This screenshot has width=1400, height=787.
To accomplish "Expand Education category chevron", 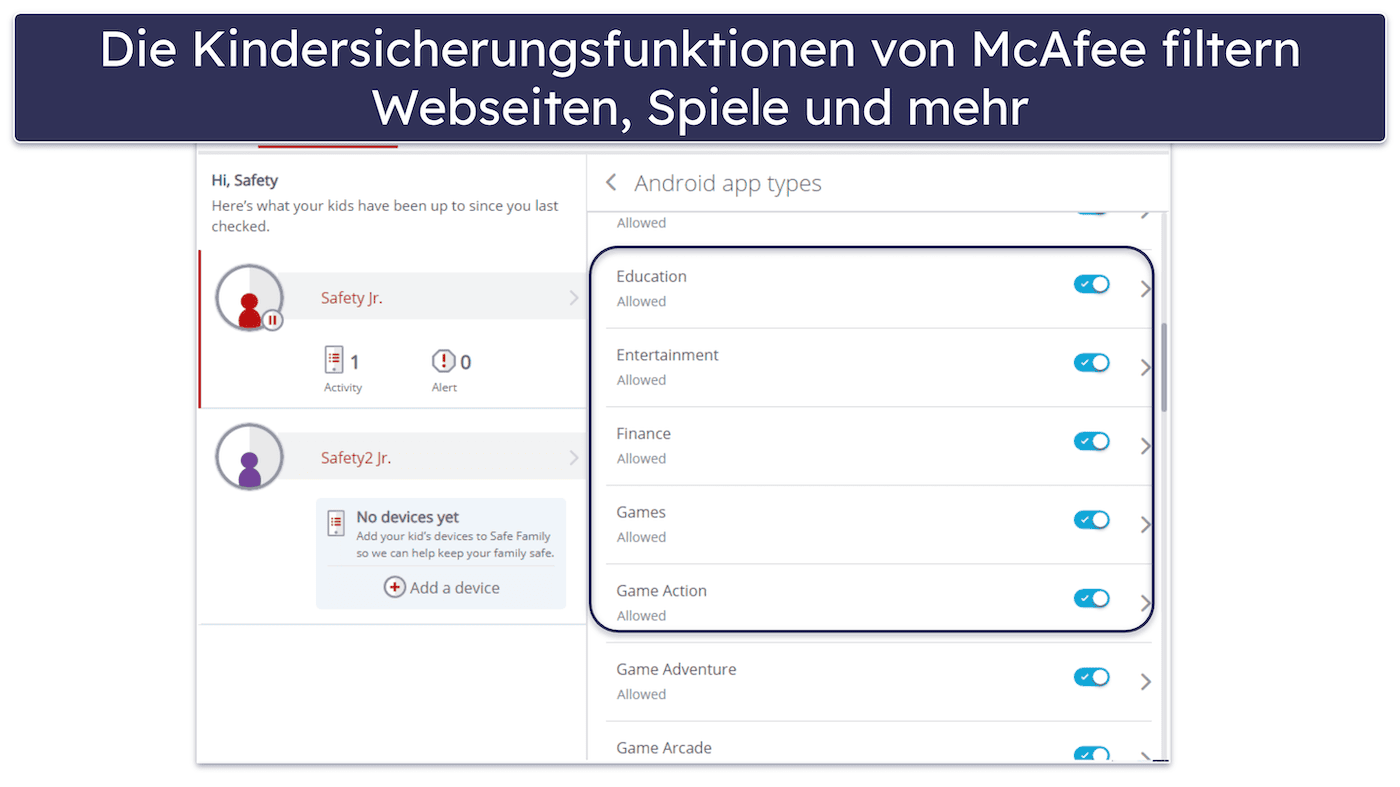I will [1146, 289].
